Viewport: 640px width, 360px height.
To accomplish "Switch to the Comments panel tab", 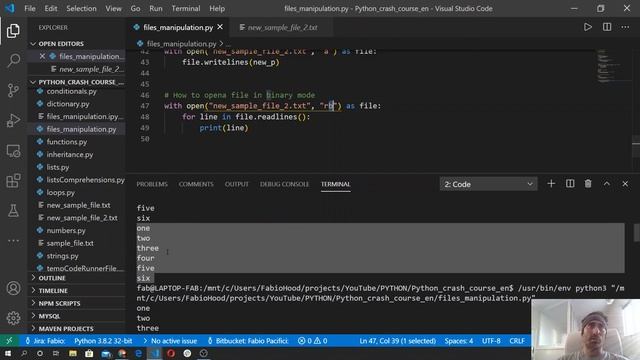I will [x=196, y=184].
